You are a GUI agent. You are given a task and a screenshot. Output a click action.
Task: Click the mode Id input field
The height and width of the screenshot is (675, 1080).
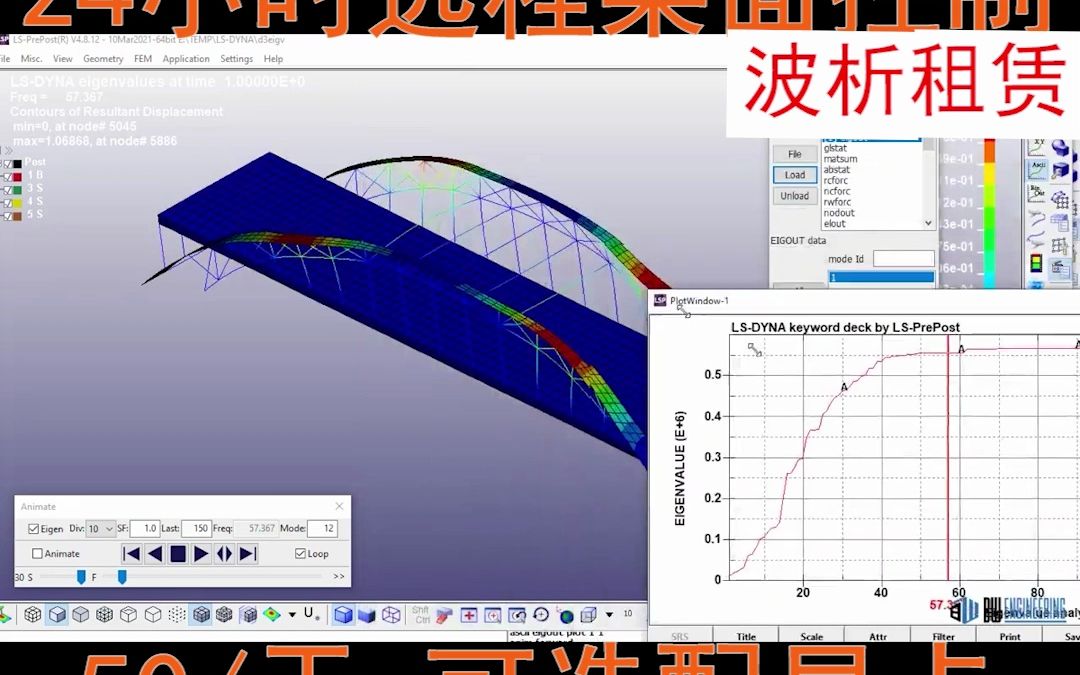(902, 258)
